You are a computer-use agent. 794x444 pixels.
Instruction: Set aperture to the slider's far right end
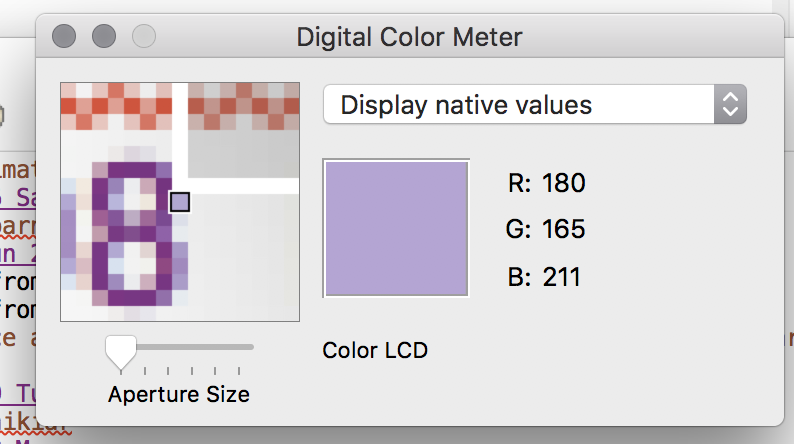point(252,347)
